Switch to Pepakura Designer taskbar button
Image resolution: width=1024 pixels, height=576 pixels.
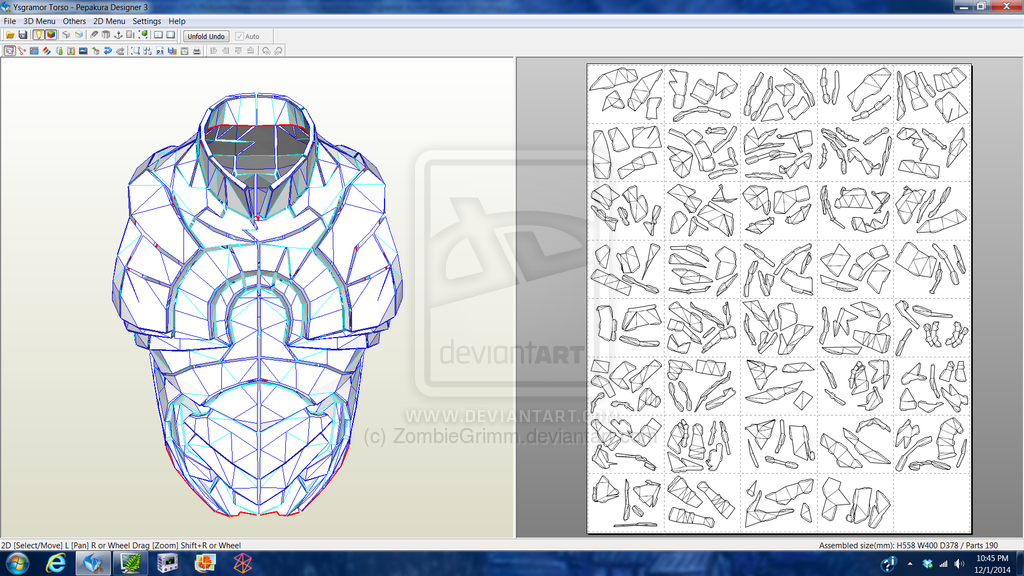click(x=93, y=563)
